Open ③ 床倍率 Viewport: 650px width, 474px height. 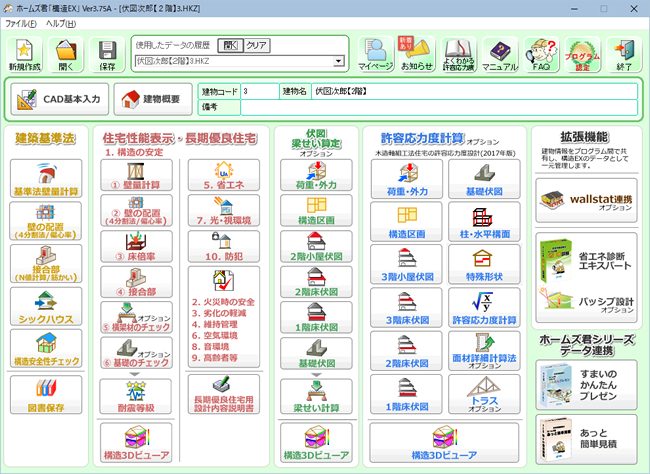(x=136, y=247)
